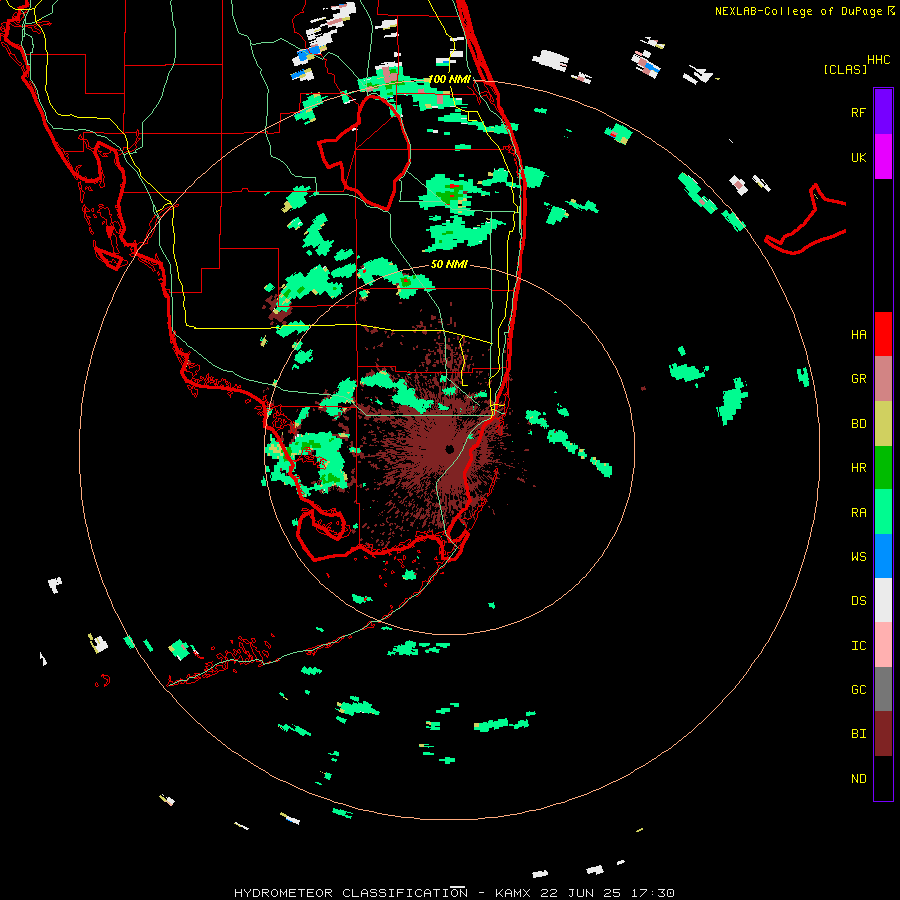
Task: Click the '50 NMI' range ring label
Action: [x=449, y=264]
